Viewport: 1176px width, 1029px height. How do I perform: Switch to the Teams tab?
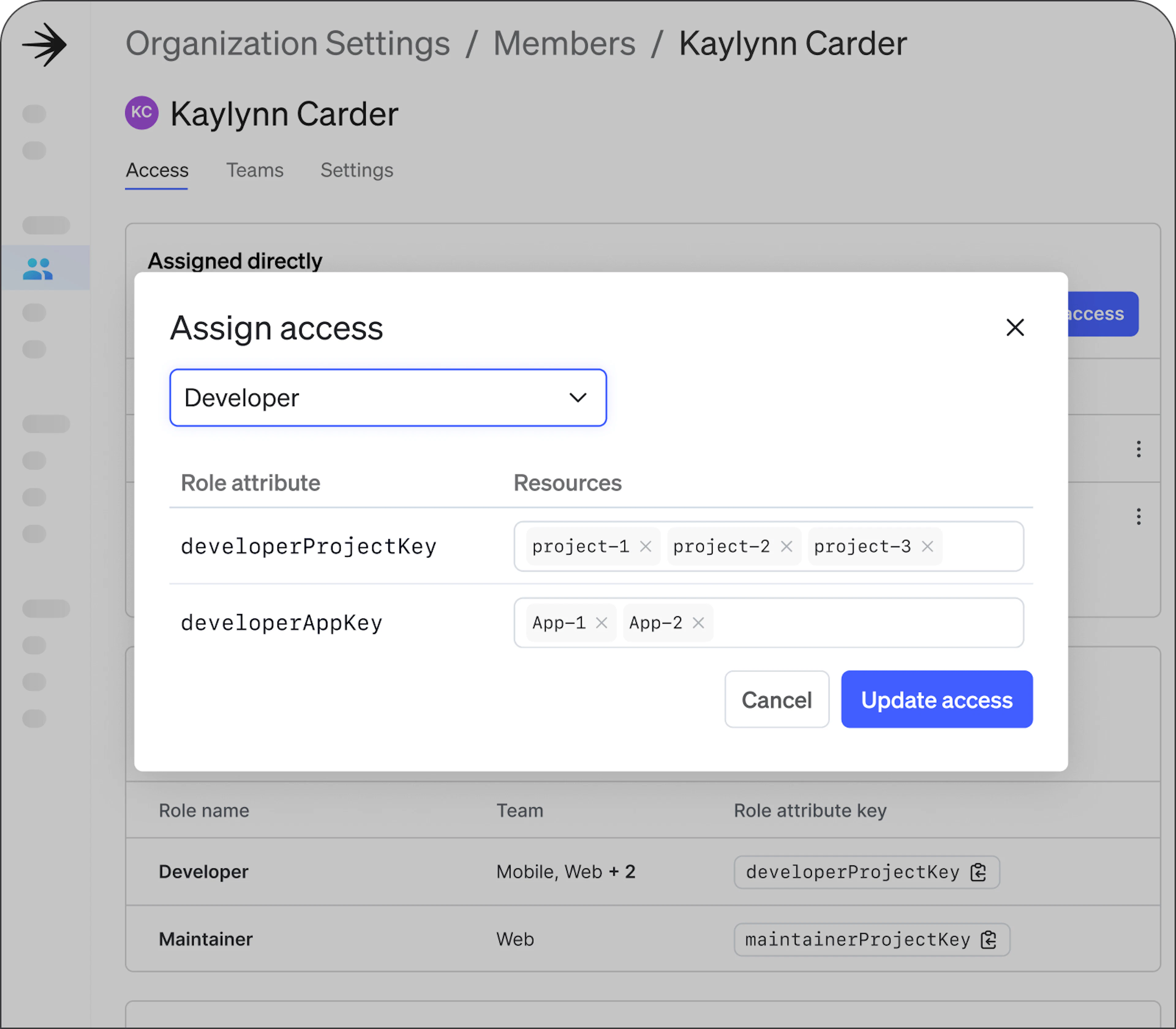click(254, 170)
